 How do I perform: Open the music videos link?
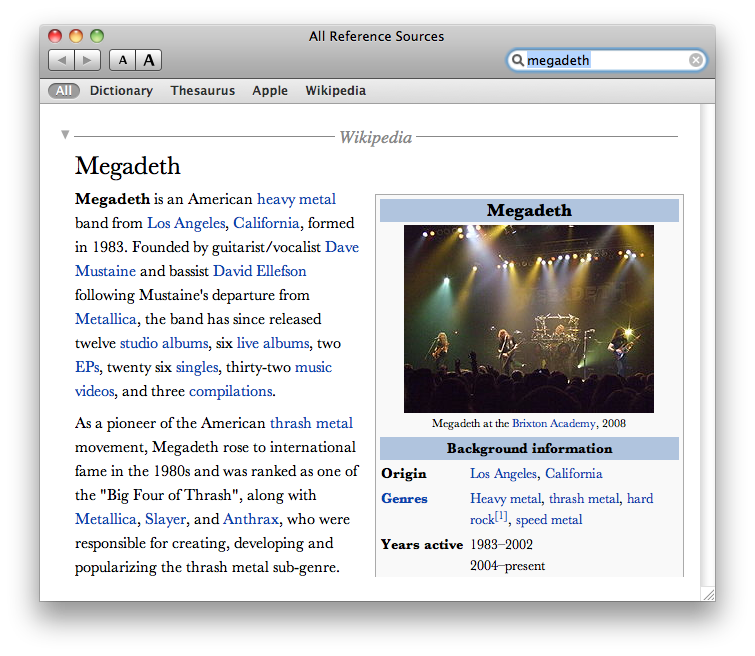[x=313, y=367]
